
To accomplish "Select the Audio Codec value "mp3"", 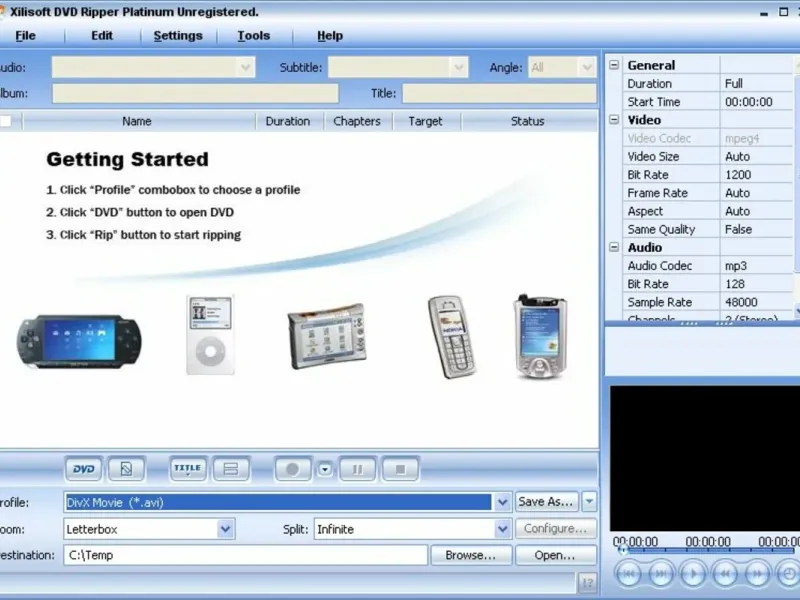I will point(757,265).
